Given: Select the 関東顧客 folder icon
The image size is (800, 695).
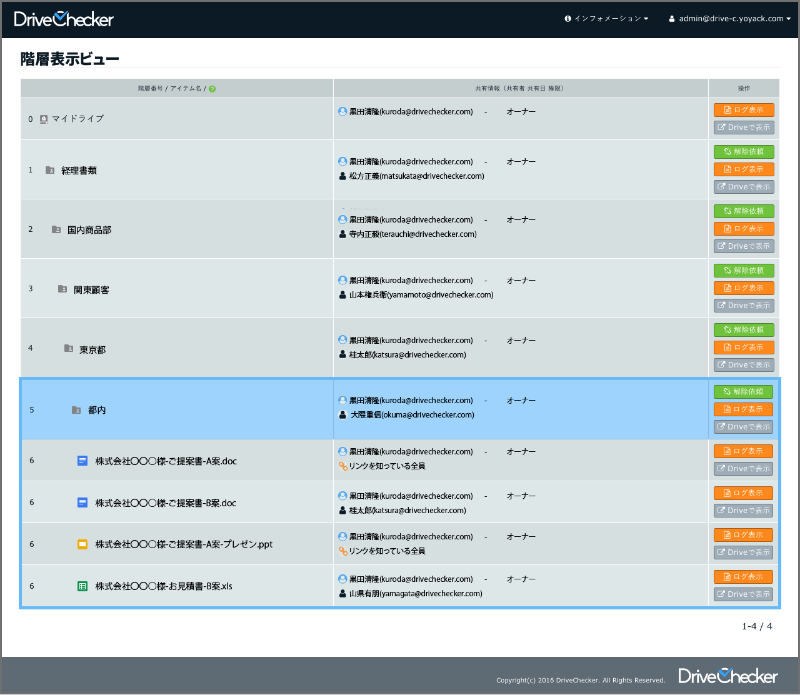Looking at the screenshot, I should click(x=62, y=289).
